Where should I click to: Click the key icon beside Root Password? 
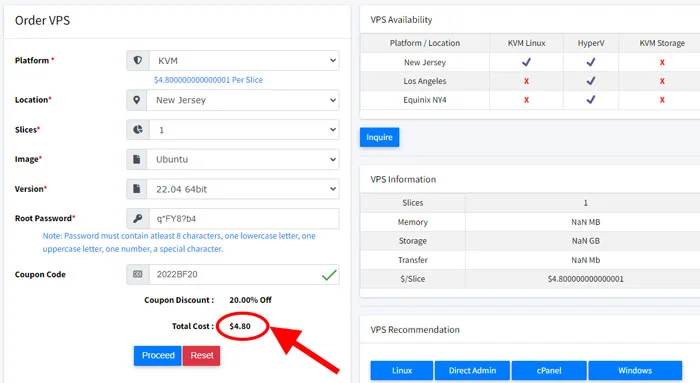coord(138,219)
